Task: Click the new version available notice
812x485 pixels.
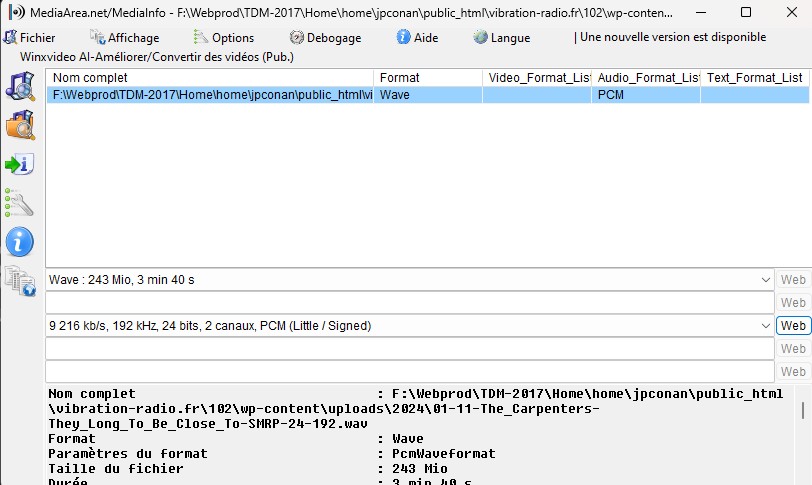Action: click(x=670, y=38)
